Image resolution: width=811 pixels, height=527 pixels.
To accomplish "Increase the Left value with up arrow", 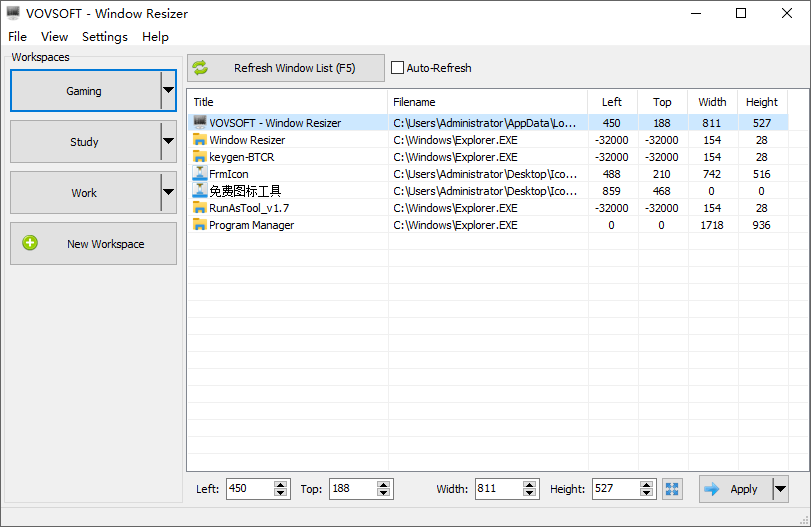I will 280,485.
